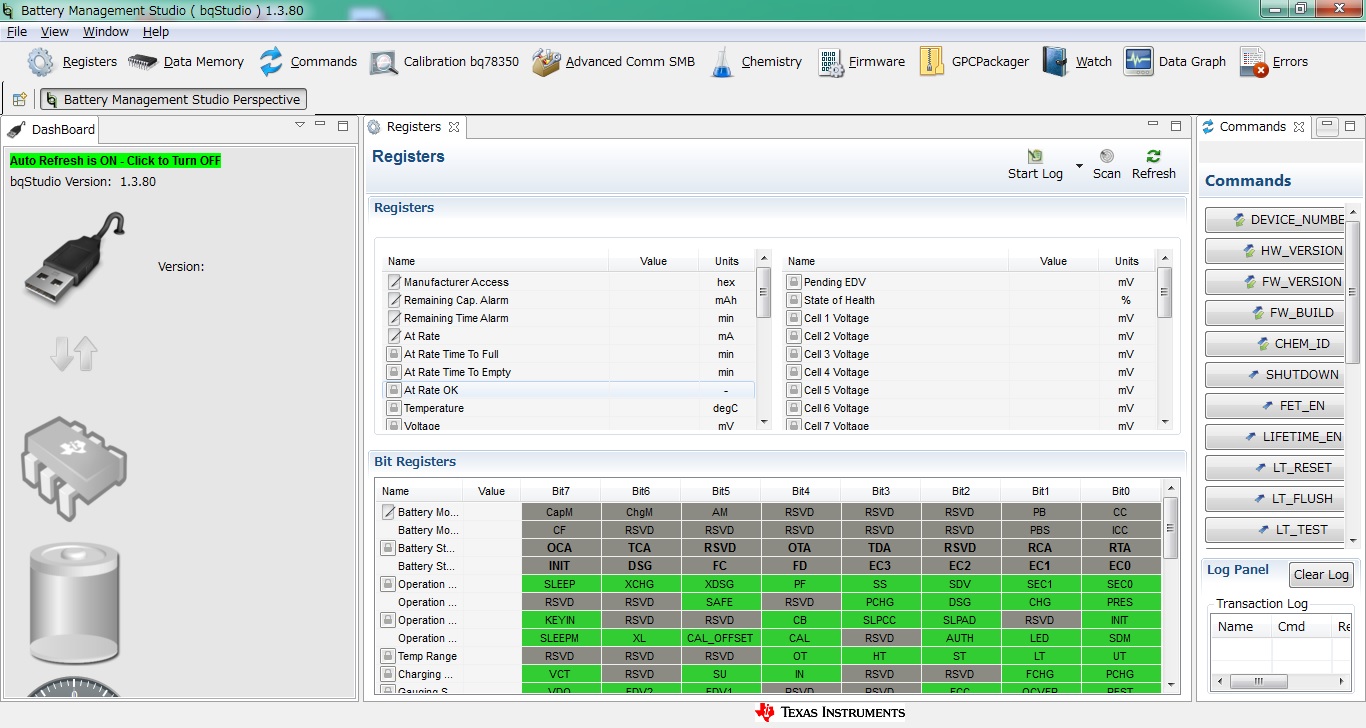
Task: Open the Window menu
Action: pyautogui.click(x=106, y=32)
